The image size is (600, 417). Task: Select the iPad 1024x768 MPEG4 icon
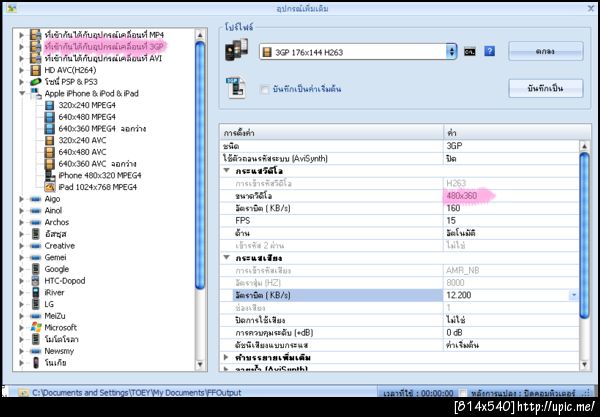click(50, 187)
